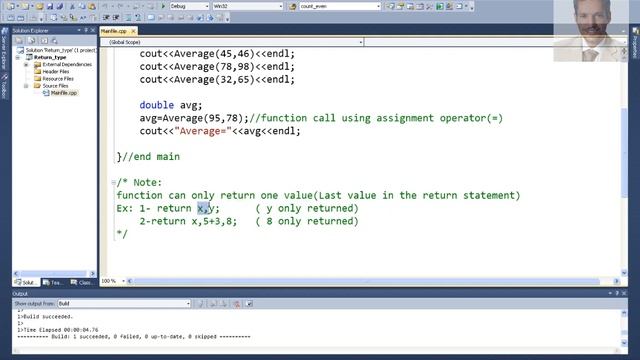
Task: Open Solution Explorer window position menu
Action: tap(79, 30)
